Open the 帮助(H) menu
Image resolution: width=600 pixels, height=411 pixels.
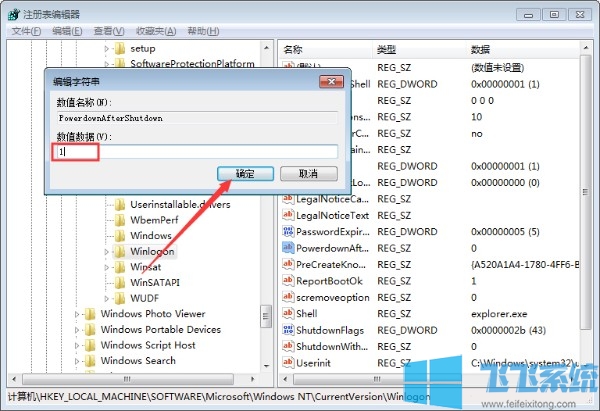click(x=203, y=31)
